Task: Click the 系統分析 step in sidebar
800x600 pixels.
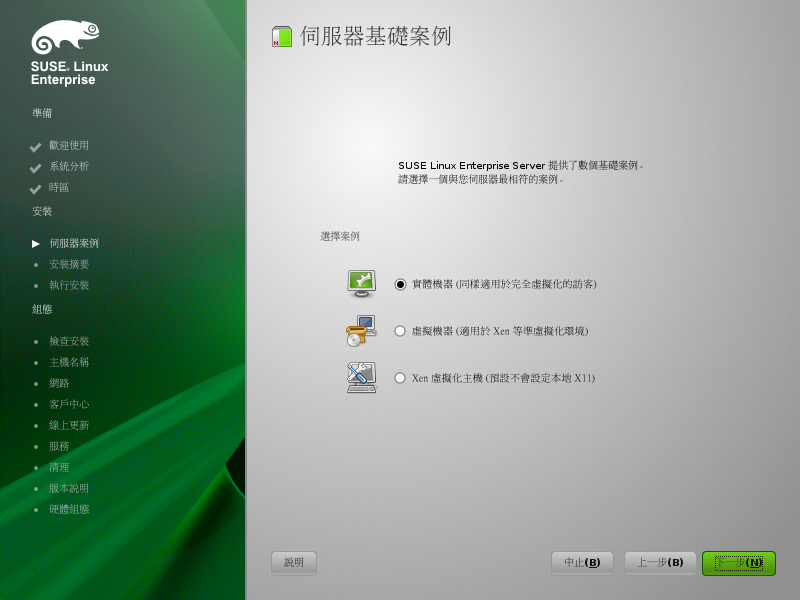Action: pos(69,166)
